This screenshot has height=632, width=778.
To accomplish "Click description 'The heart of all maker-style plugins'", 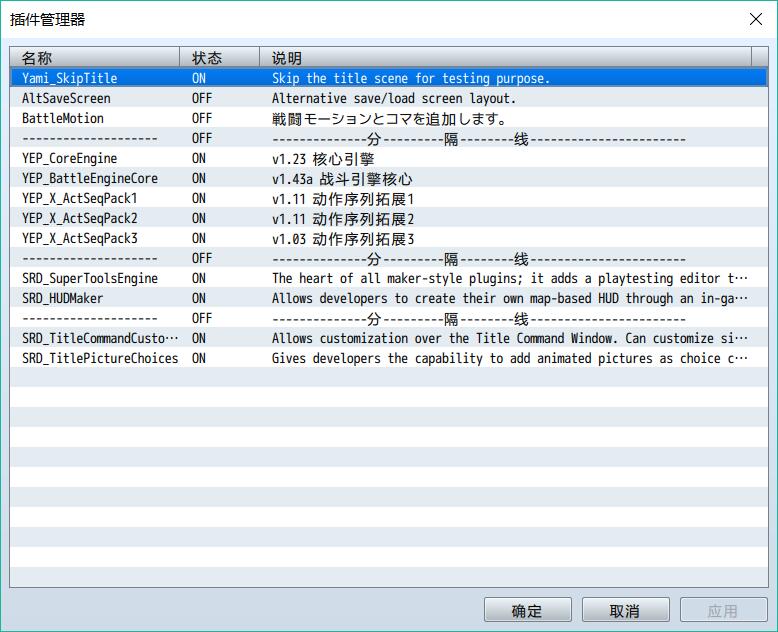I will pos(395,278).
